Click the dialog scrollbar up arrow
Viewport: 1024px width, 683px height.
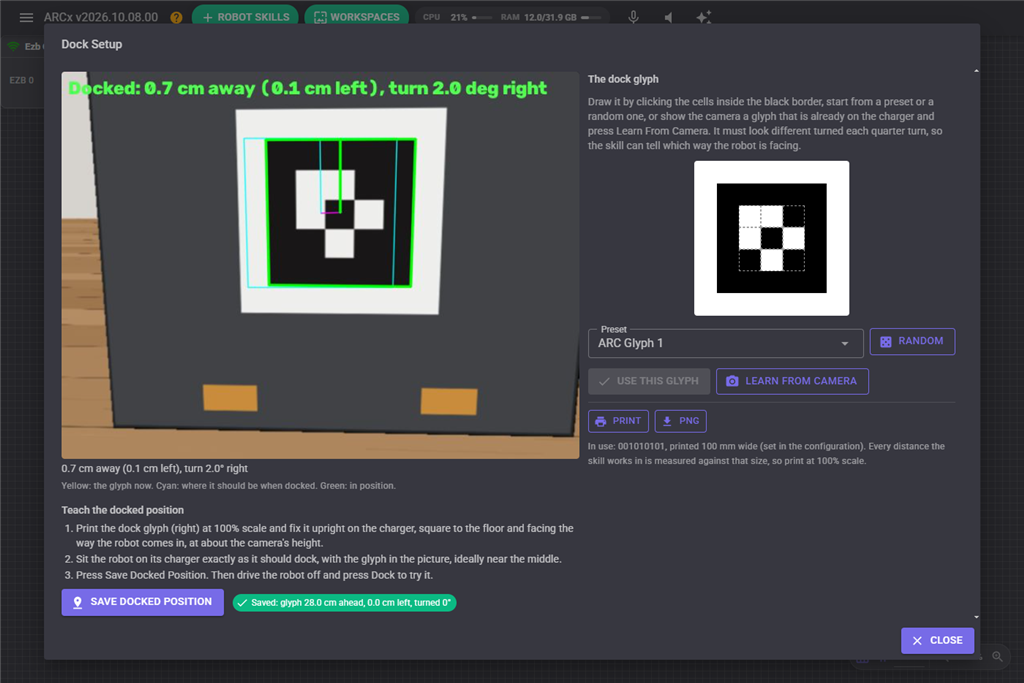[x=976, y=71]
